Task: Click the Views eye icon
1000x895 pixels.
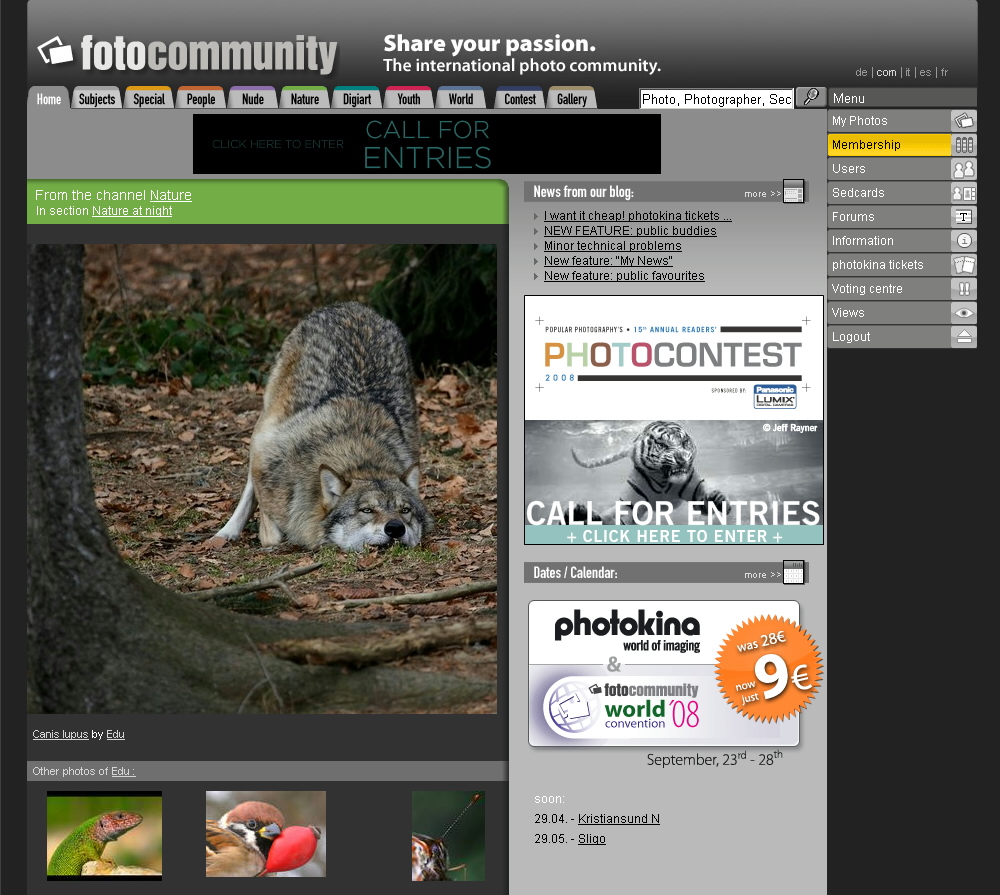Action: click(x=964, y=313)
